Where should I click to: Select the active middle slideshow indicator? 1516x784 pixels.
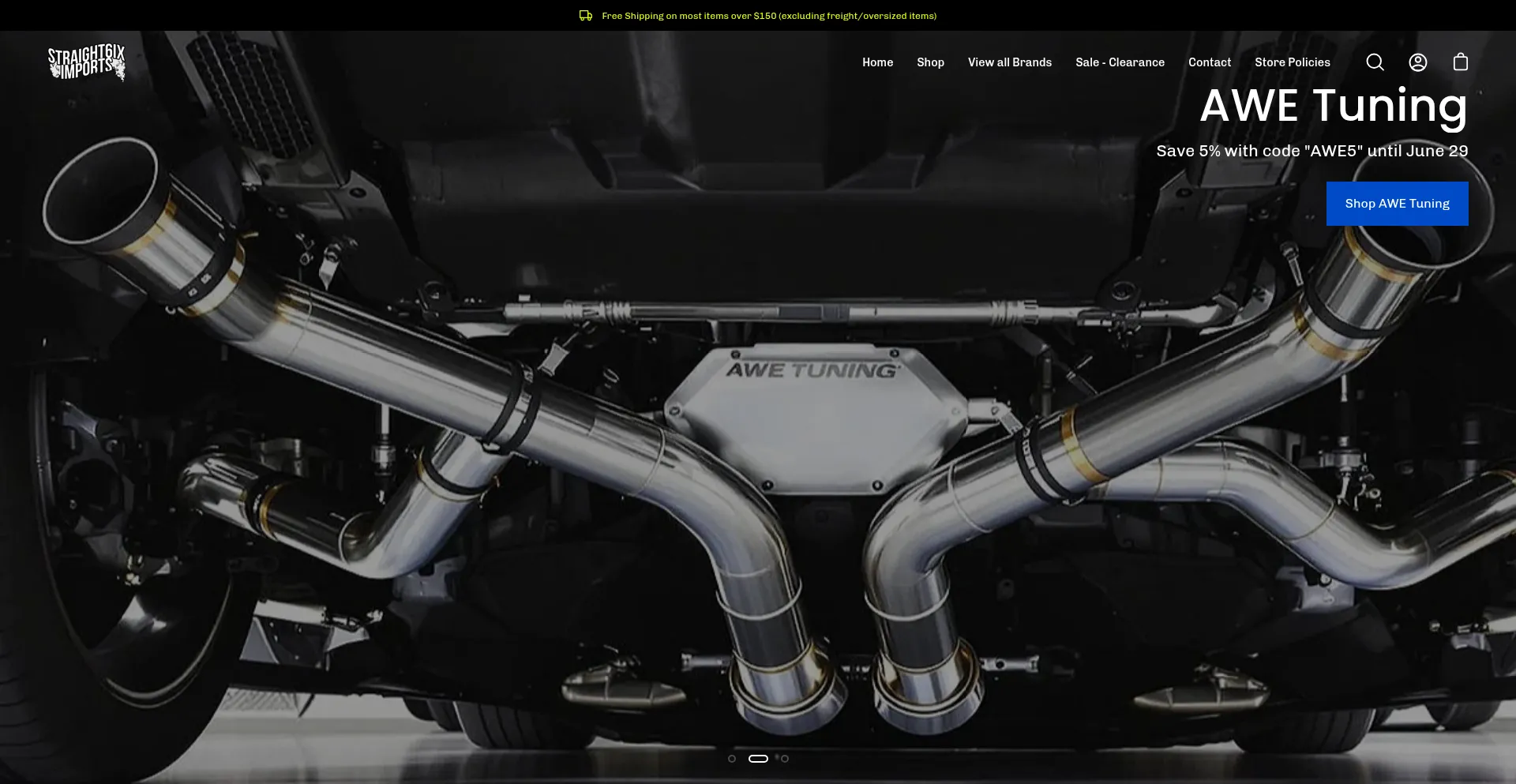pos(758,759)
